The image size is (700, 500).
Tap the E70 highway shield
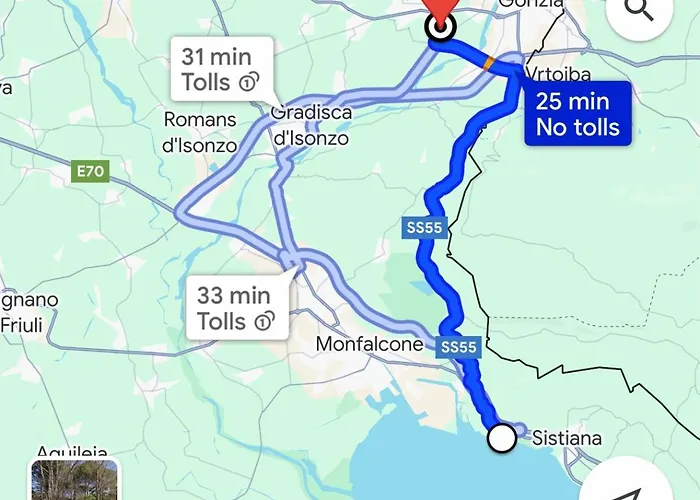pyautogui.click(x=90, y=171)
